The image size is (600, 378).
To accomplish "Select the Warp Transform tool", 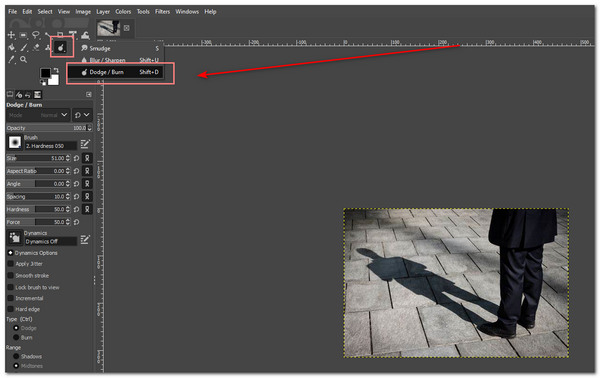I will tap(85, 35).
